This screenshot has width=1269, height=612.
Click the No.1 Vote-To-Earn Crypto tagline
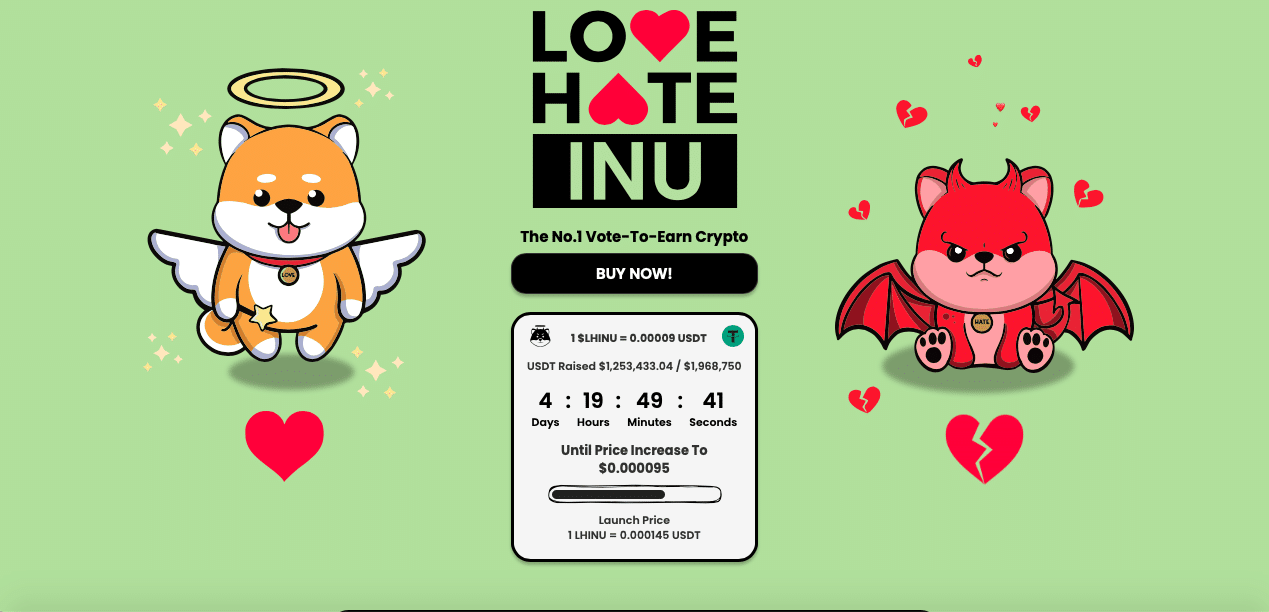coord(634,237)
